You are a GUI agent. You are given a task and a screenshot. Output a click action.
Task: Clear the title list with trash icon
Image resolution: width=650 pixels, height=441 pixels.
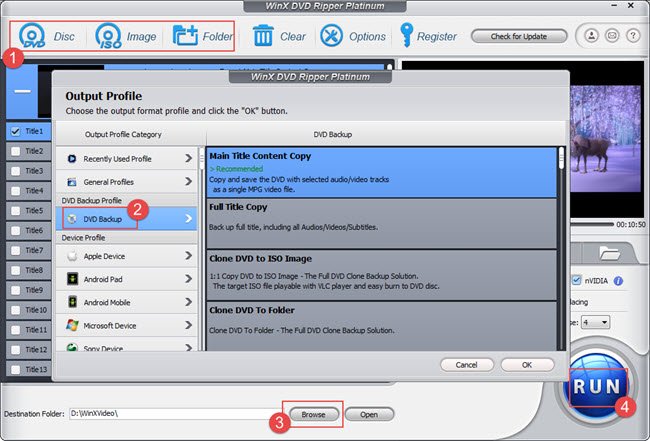pos(263,36)
